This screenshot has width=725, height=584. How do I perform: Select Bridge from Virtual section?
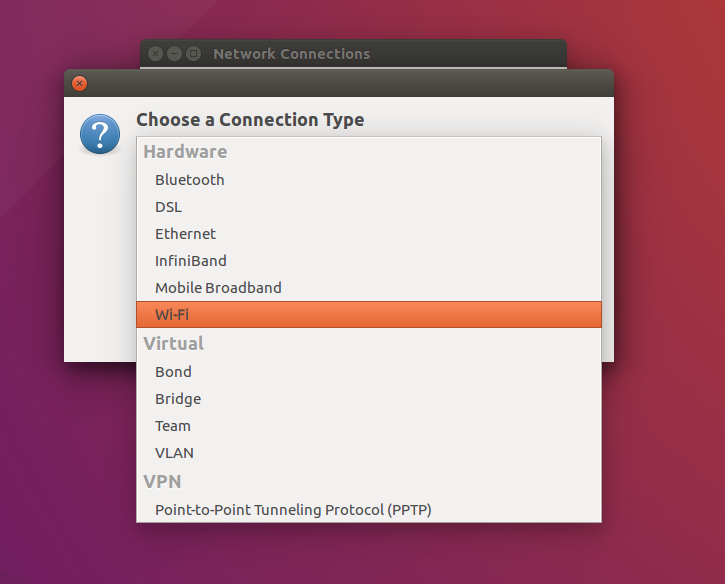369,399
